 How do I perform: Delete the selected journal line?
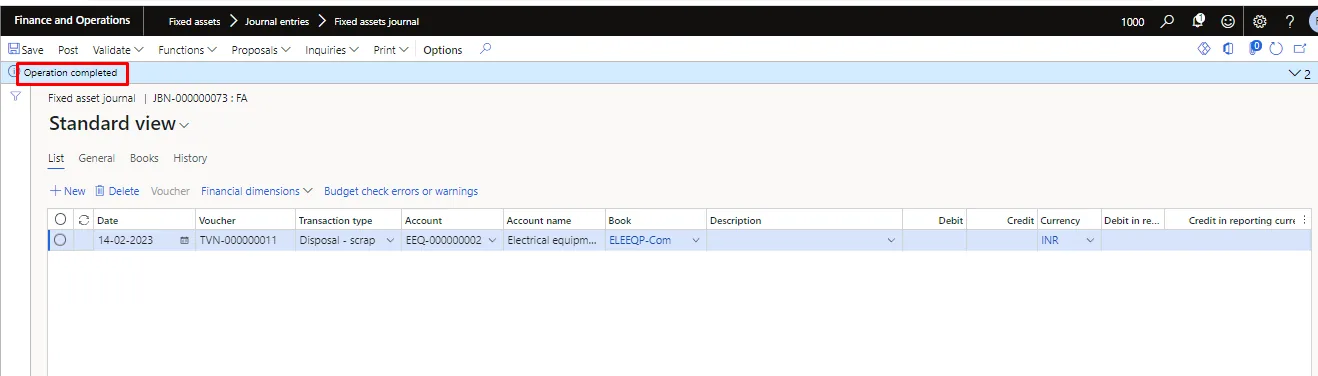coord(117,191)
